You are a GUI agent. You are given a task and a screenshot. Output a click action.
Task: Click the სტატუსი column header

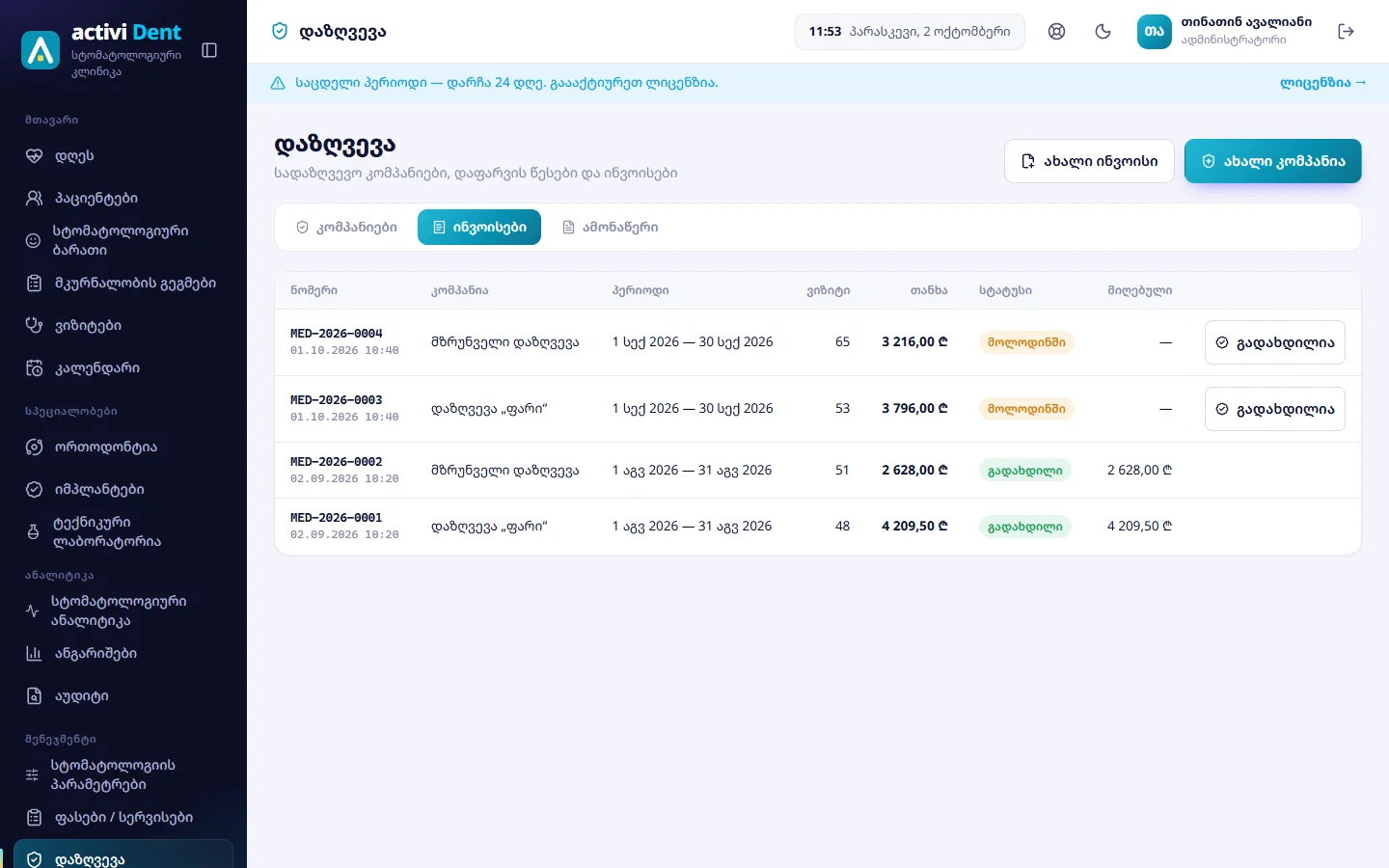click(x=1005, y=290)
